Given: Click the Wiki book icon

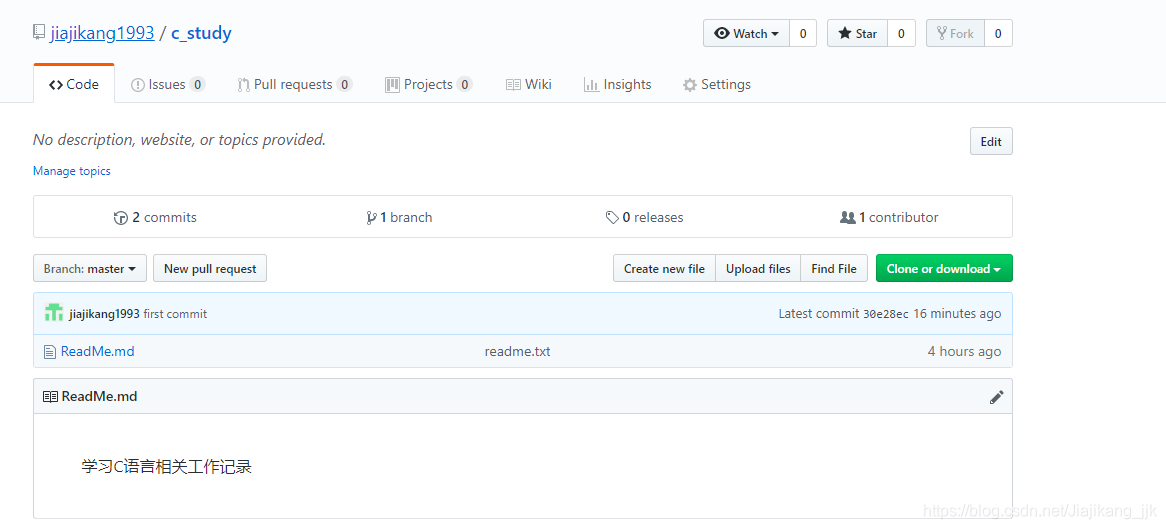Looking at the screenshot, I should (x=513, y=85).
